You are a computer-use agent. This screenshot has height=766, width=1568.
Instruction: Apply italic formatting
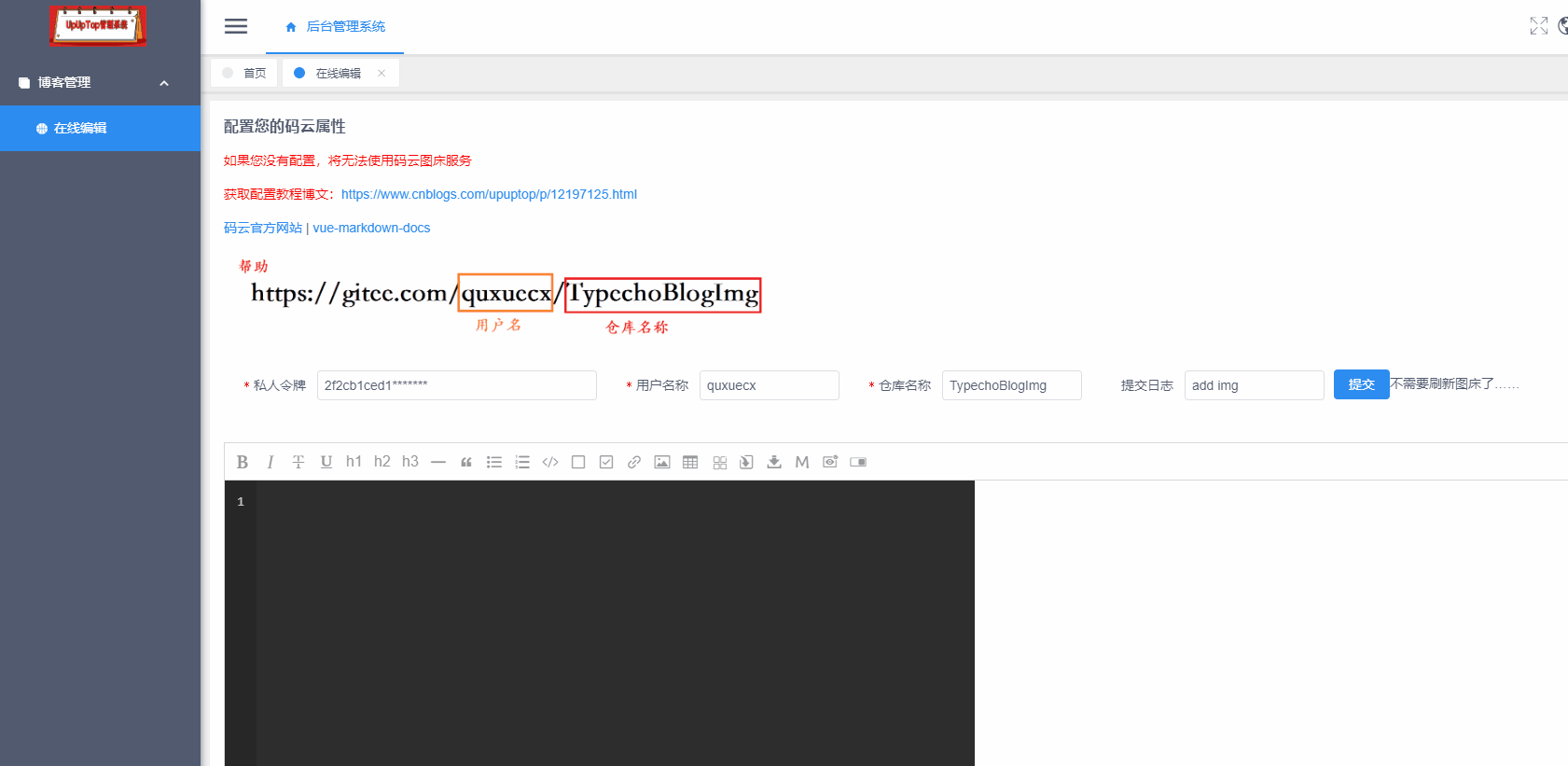(x=271, y=462)
